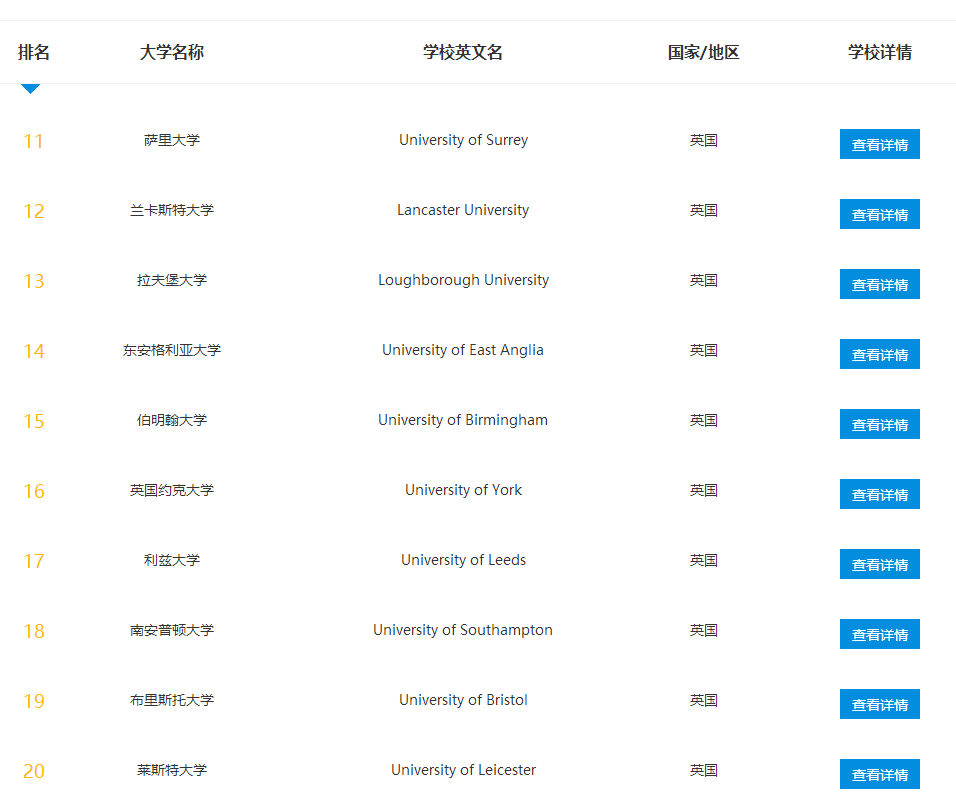Click 英国 in the University of Surrey row
Image resolution: width=956 pixels, height=806 pixels.
click(704, 140)
